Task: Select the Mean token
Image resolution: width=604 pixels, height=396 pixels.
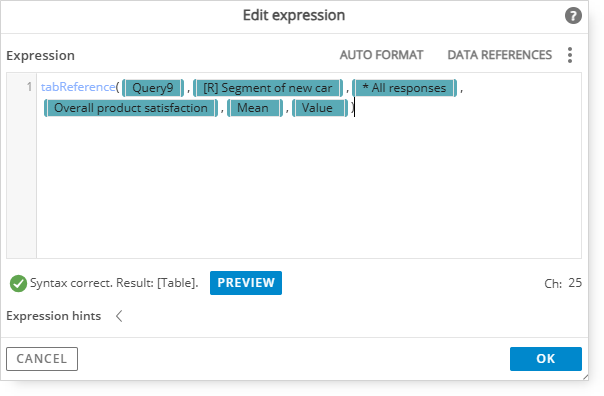Action: click(x=255, y=108)
